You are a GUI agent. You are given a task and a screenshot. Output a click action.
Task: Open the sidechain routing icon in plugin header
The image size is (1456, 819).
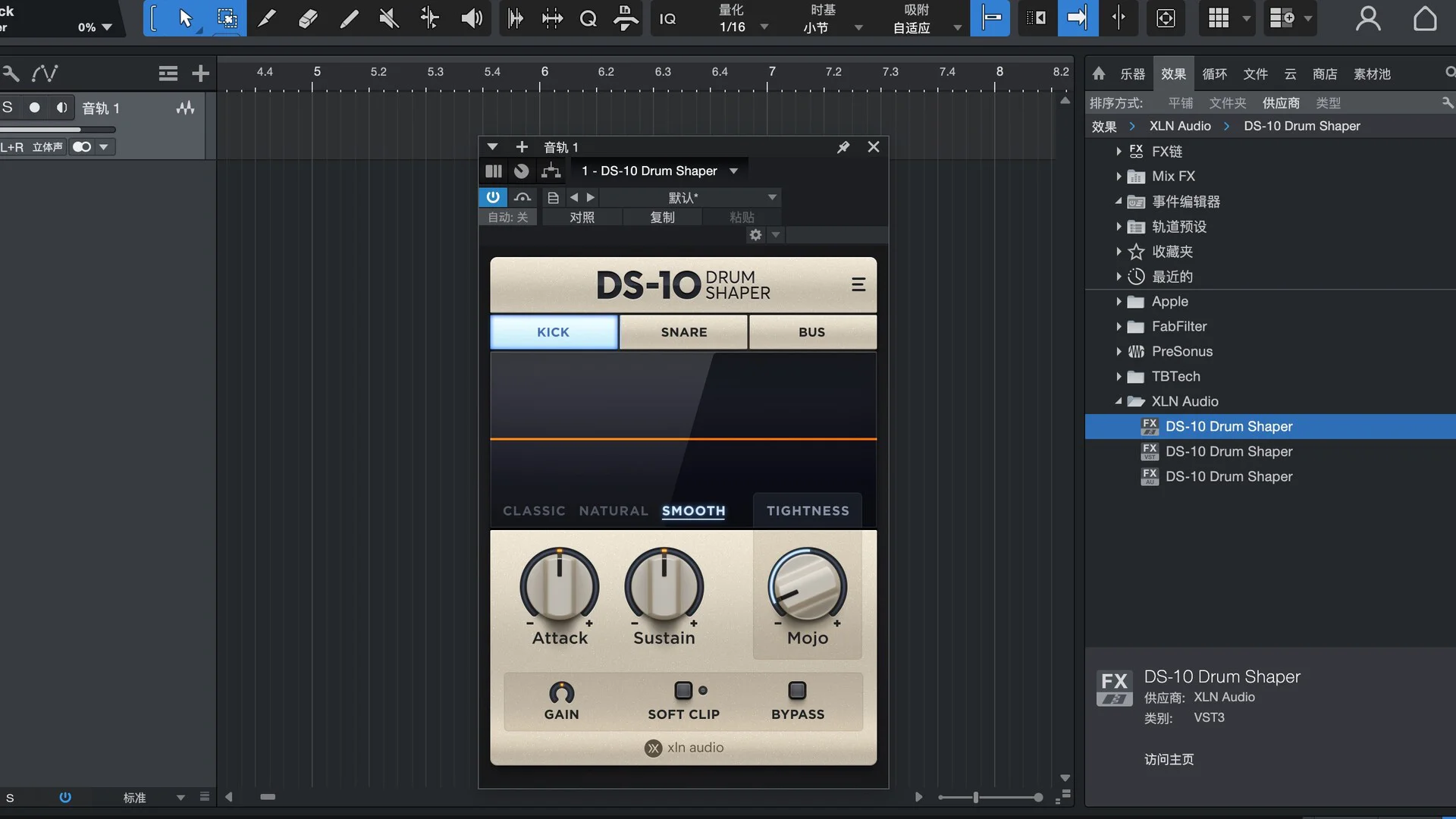point(551,171)
